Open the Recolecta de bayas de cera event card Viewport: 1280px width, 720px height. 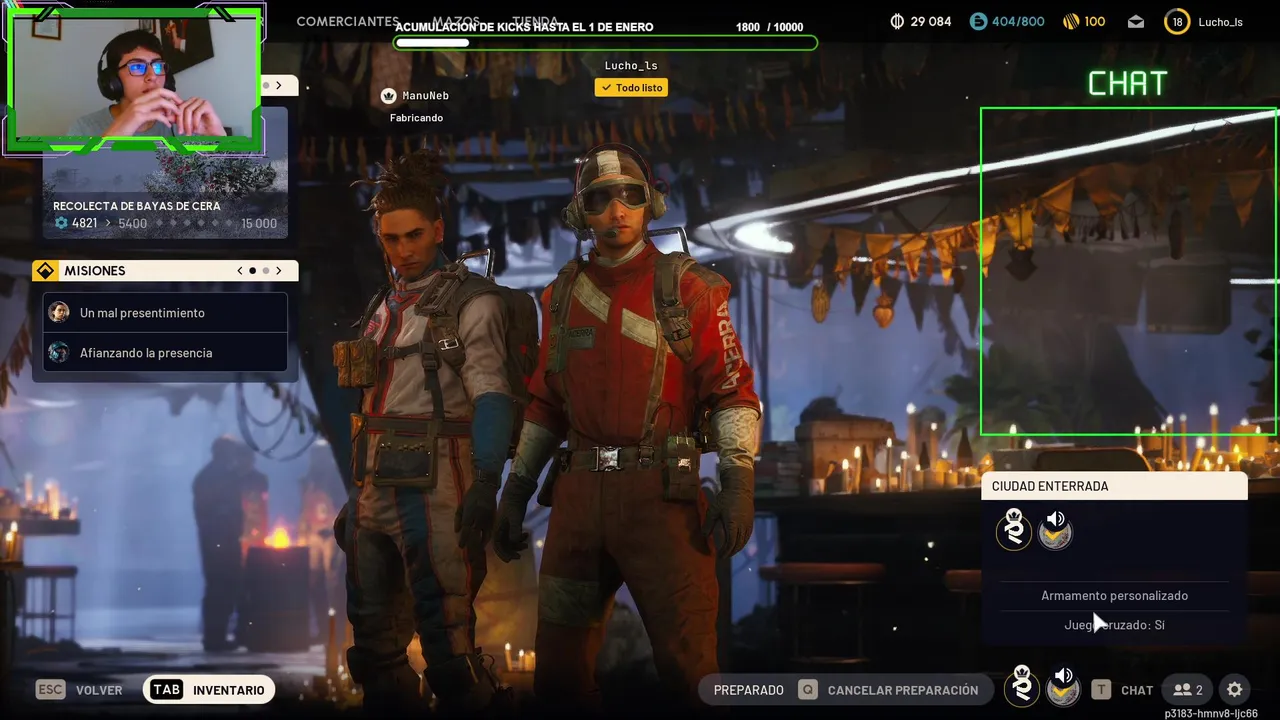[x=165, y=172]
